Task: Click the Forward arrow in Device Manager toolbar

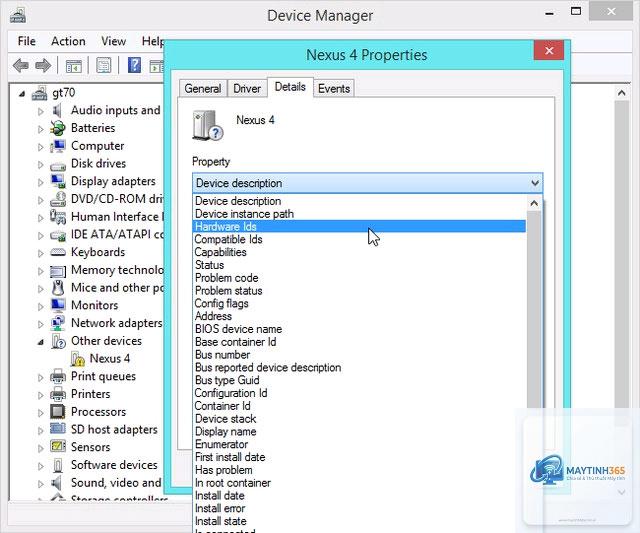Action: click(43, 65)
